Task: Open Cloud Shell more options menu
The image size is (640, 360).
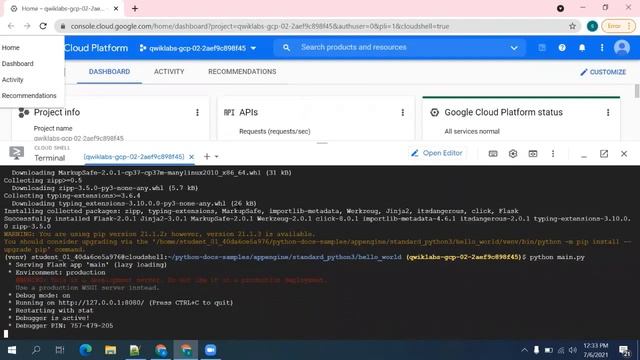Action: click(x=553, y=154)
